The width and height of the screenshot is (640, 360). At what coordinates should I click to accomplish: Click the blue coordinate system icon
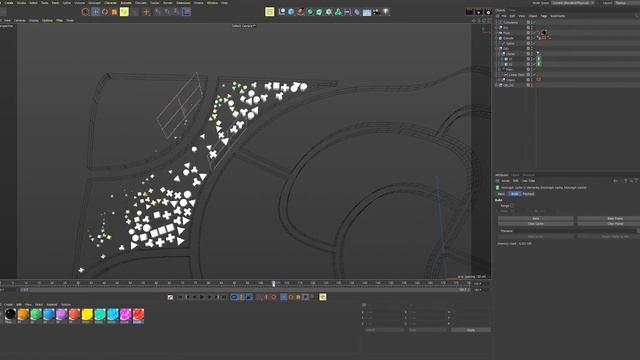click(x=186, y=12)
